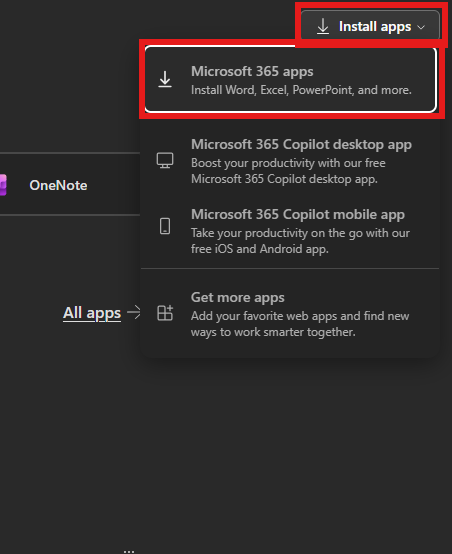Click the desktop monitor icon for Copilot desktop app

pyautogui.click(x=165, y=160)
